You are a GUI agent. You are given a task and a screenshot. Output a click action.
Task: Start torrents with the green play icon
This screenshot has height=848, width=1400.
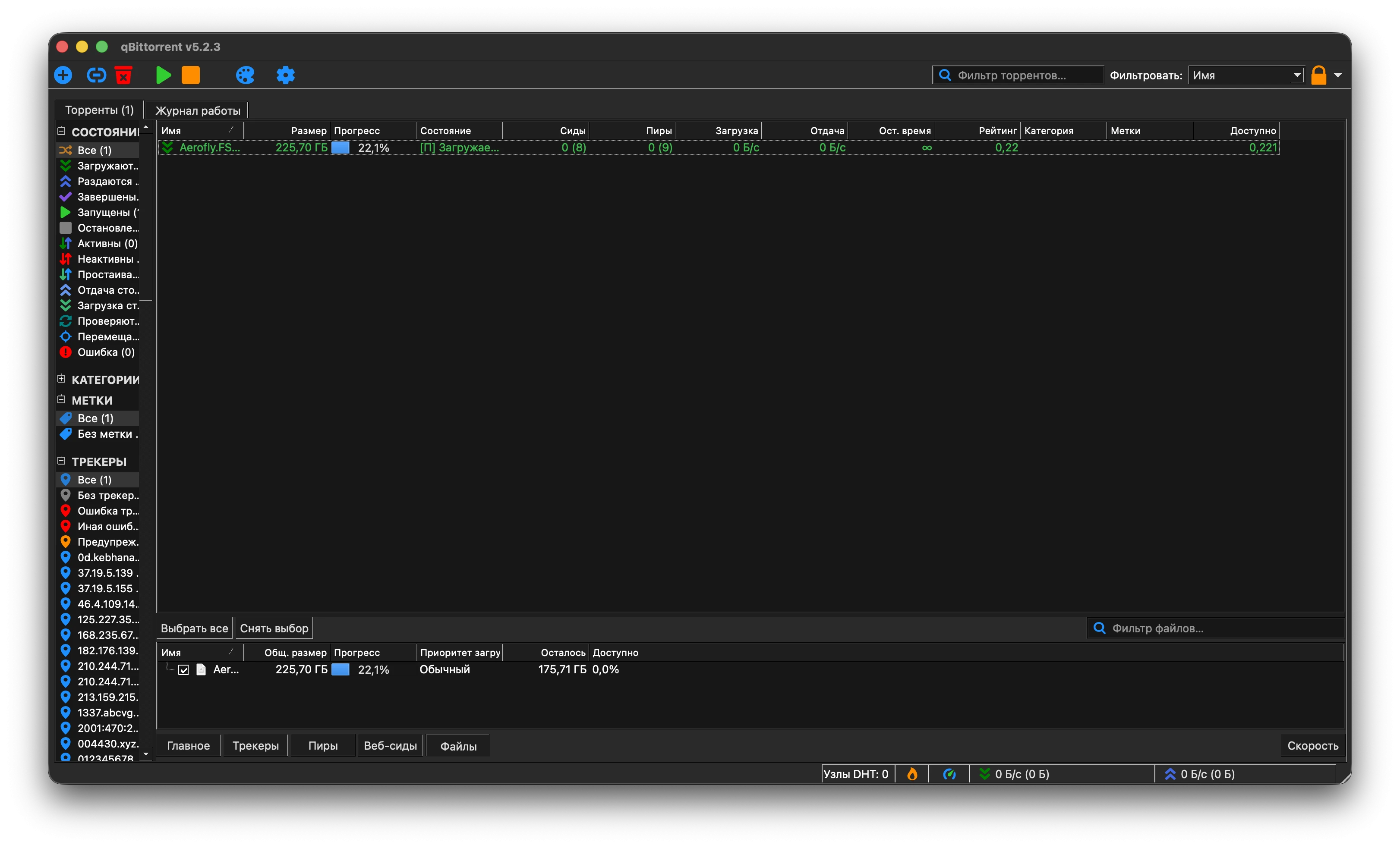[x=163, y=75]
